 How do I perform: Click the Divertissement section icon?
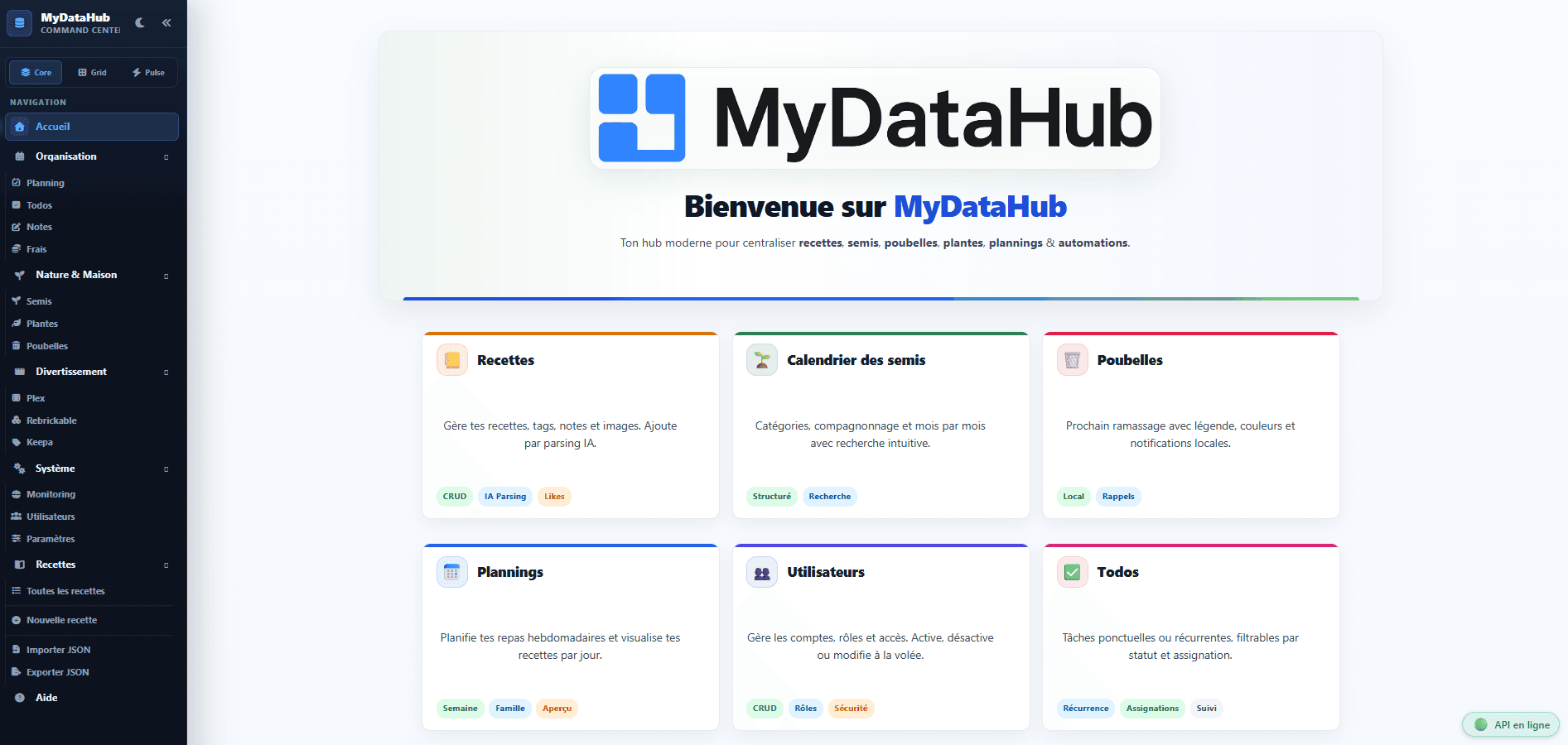(x=20, y=372)
